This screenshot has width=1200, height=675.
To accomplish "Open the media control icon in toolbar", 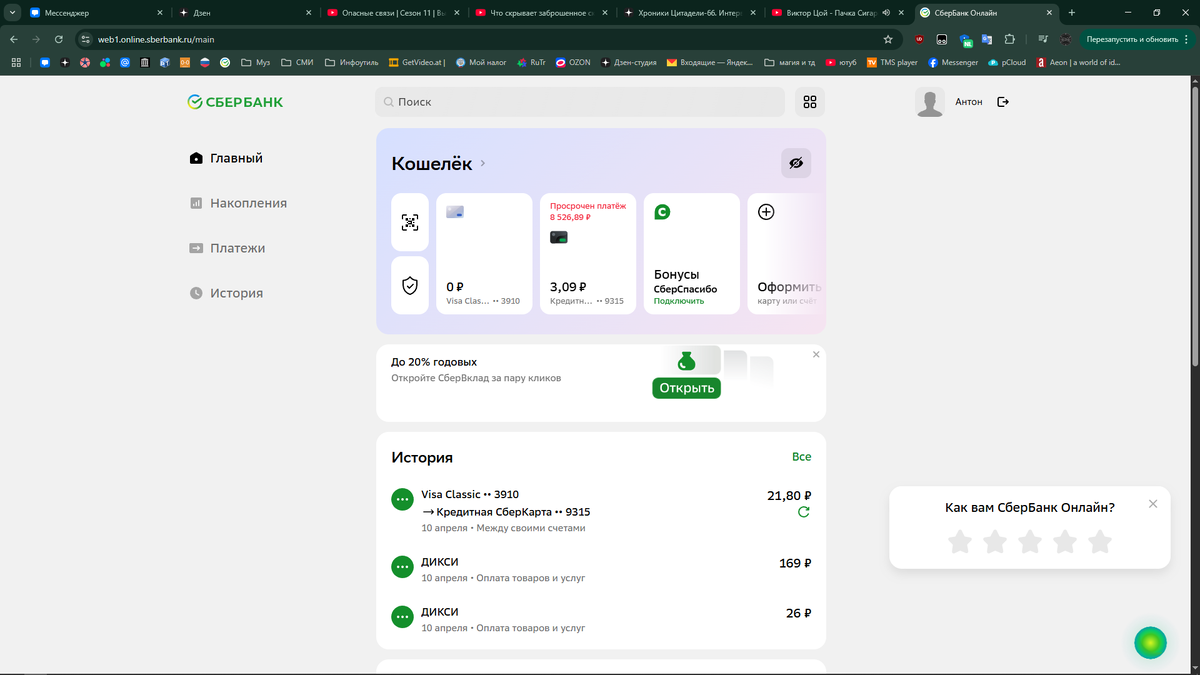I will (x=1042, y=39).
